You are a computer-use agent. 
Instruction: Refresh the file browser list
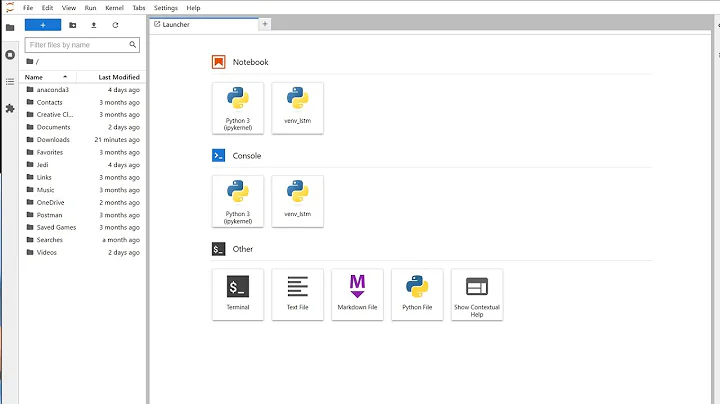115,25
